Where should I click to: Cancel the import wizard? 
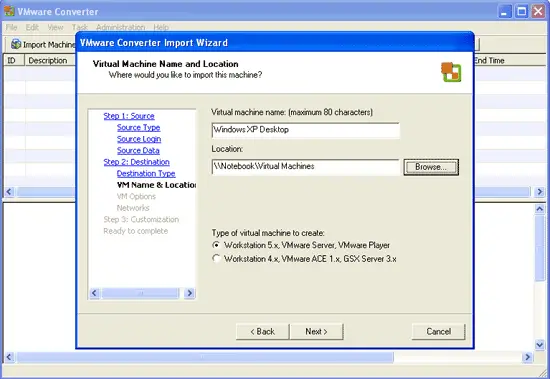click(x=438, y=332)
